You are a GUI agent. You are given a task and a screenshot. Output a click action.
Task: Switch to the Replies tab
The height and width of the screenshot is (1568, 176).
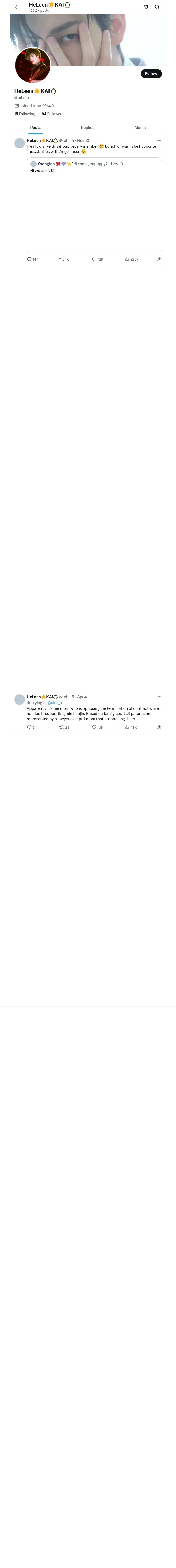[x=87, y=128]
